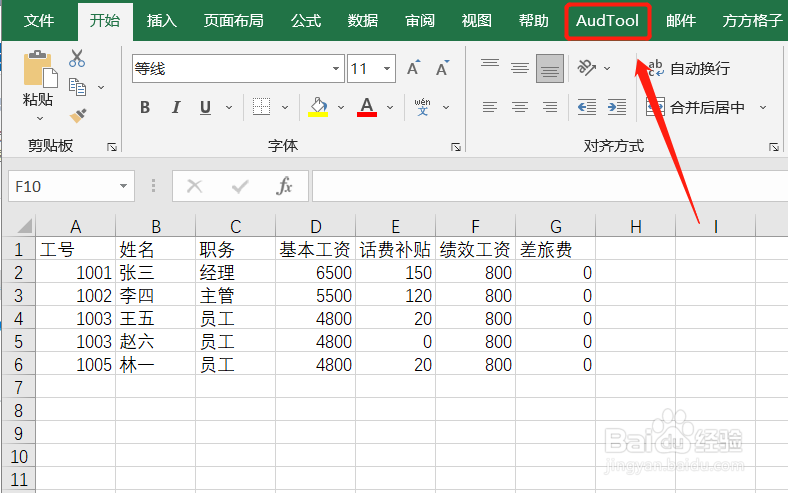The image size is (788, 493).
Task: Switch to the 审阅 tab
Action: (420, 21)
